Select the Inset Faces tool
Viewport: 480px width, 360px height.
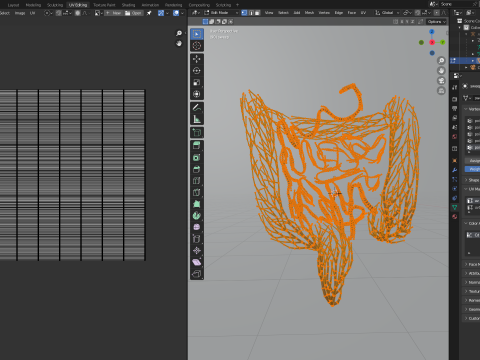(197, 157)
